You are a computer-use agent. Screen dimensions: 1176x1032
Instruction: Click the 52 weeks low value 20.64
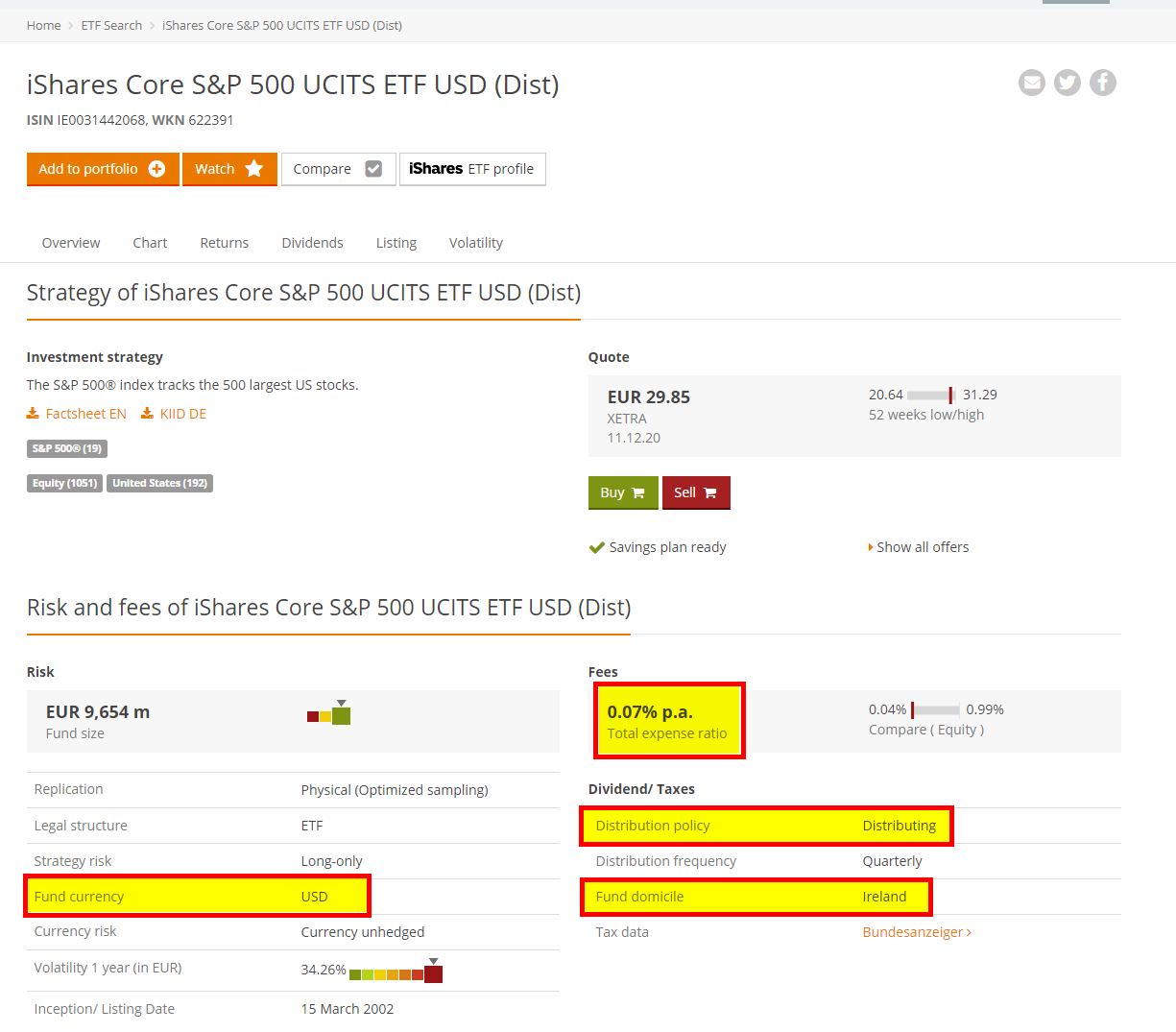[x=886, y=395]
